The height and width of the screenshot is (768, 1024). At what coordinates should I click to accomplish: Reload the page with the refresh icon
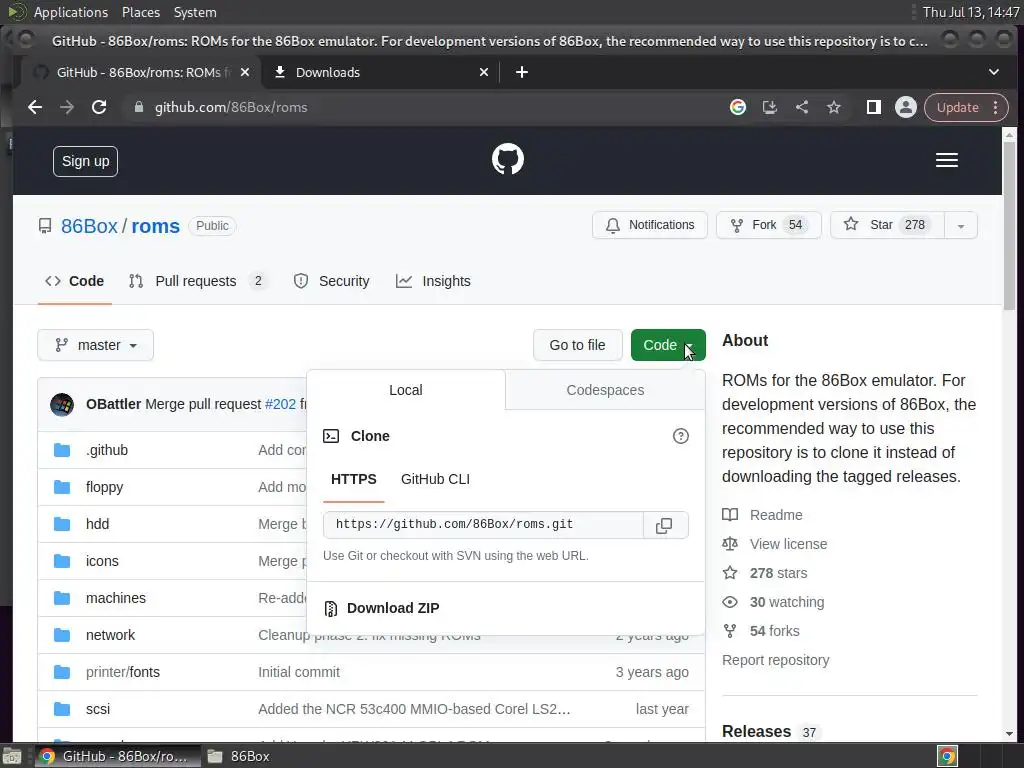[99, 107]
